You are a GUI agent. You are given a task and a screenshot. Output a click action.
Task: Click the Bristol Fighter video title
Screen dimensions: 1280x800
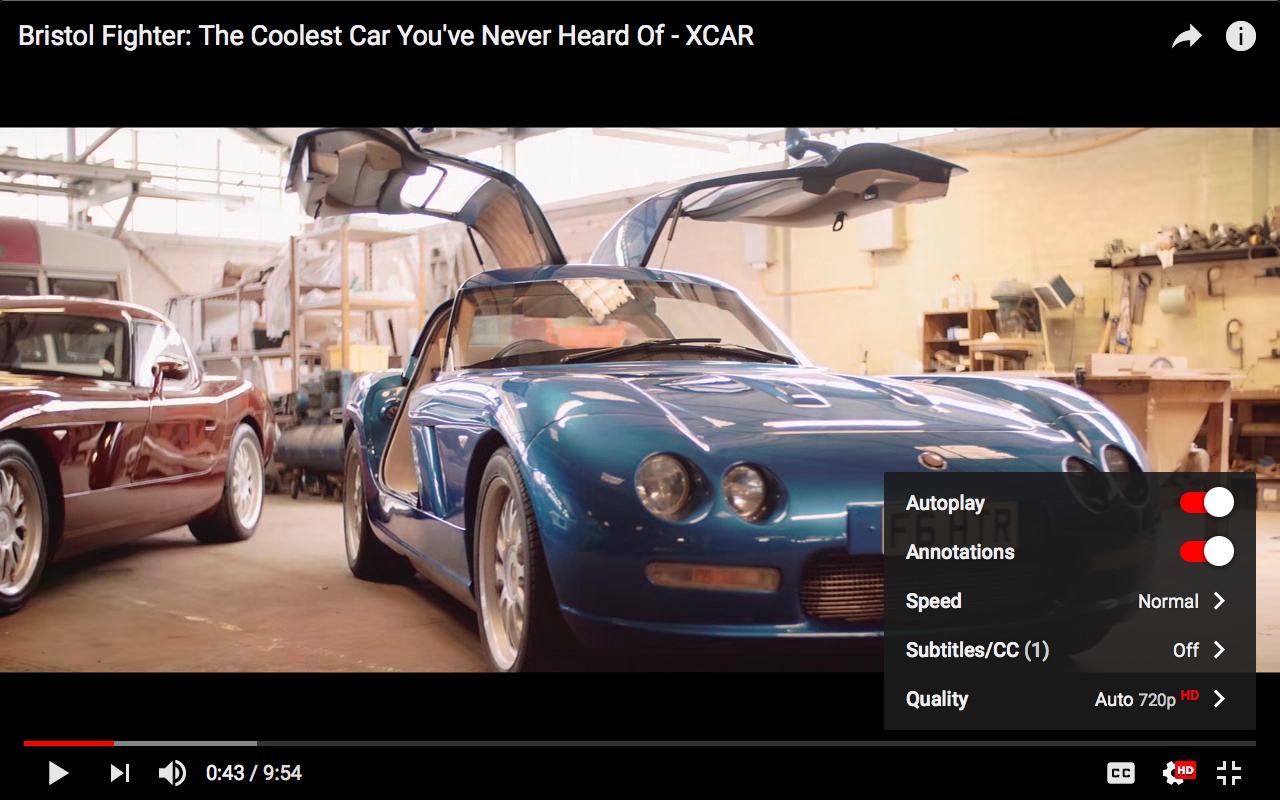click(x=386, y=37)
